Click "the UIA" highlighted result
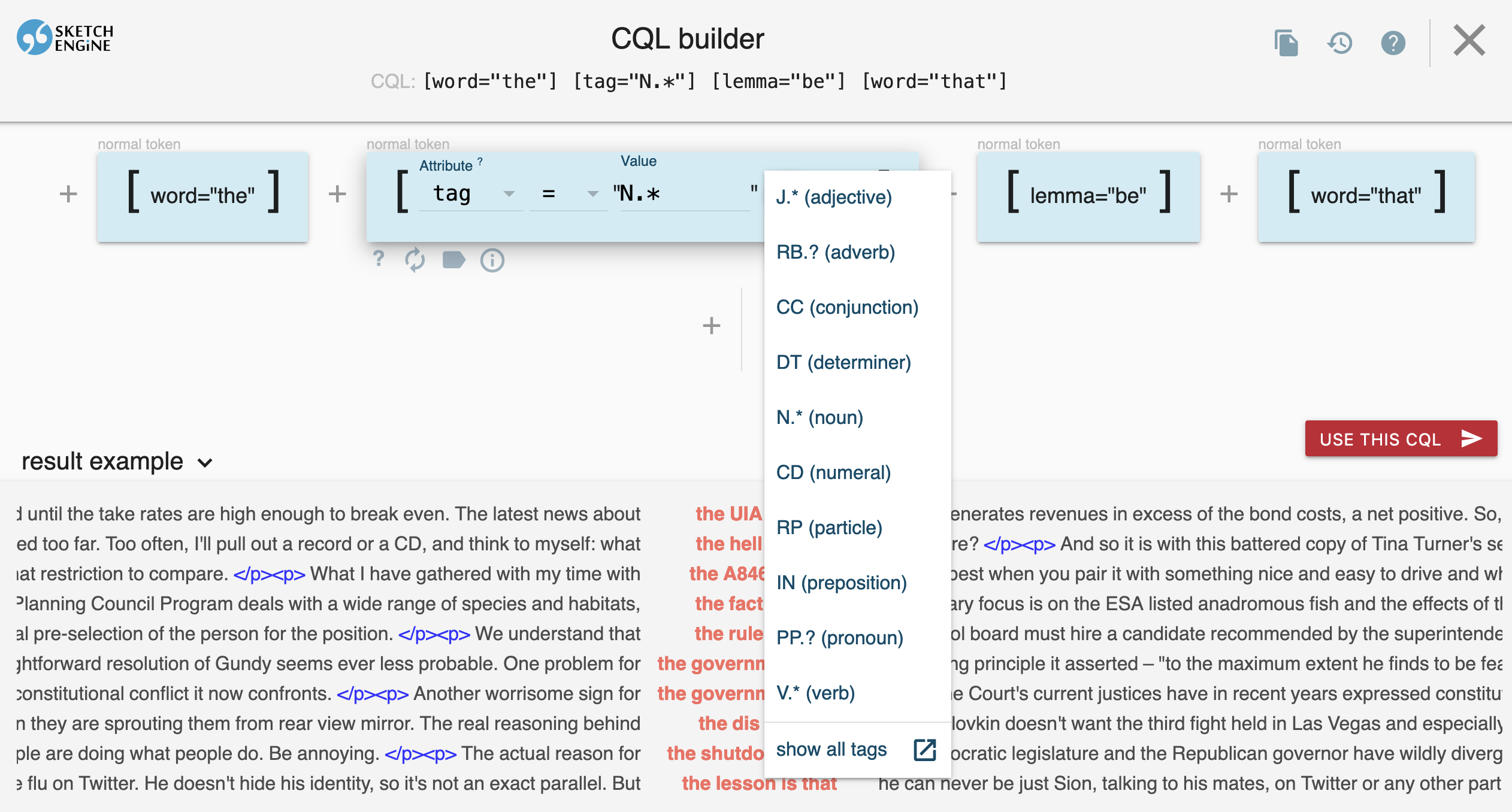The width and height of the screenshot is (1512, 812). [x=728, y=514]
